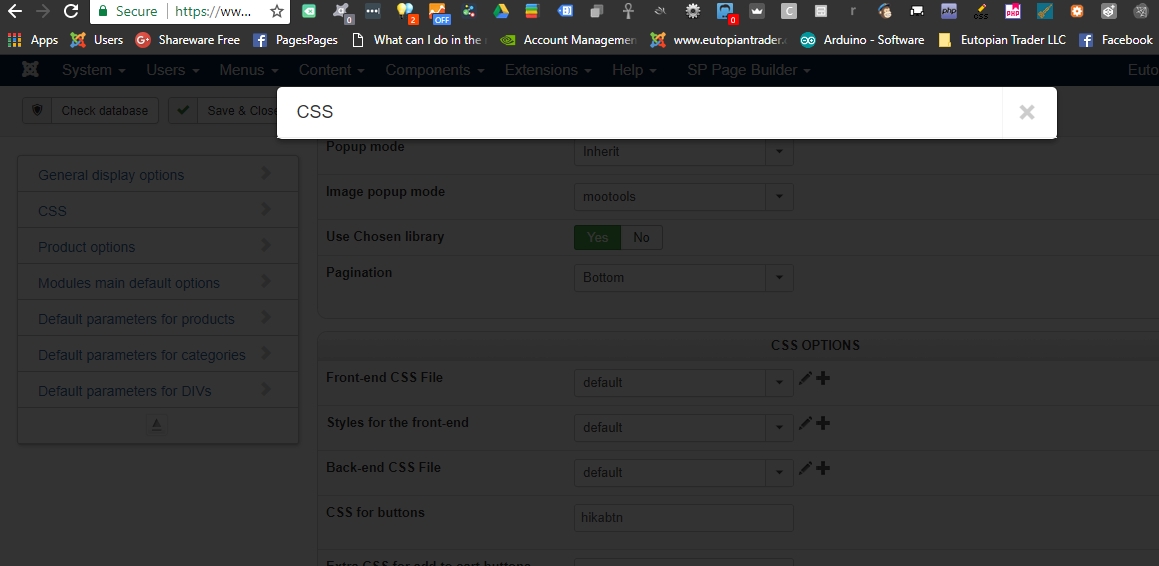The width and height of the screenshot is (1159, 566).
Task: Open Default parameters for categories section
Action: 157,355
